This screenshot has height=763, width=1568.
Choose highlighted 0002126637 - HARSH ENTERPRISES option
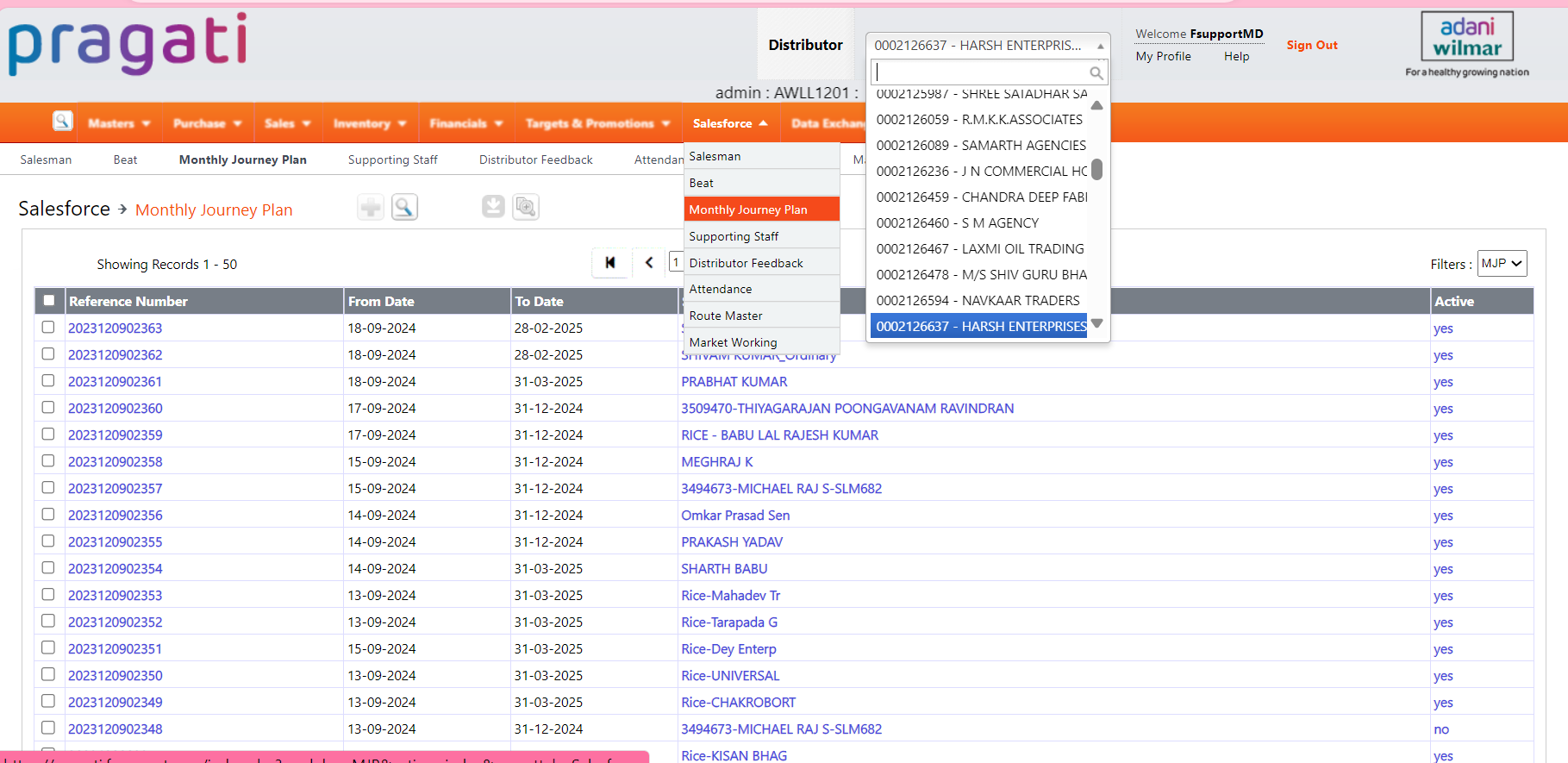[981, 326]
